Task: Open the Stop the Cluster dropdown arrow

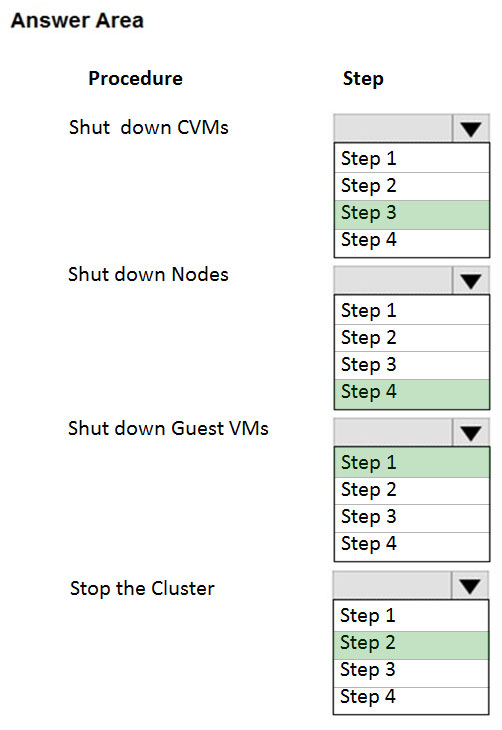Action: pyautogui.click(x=469, y=585)
